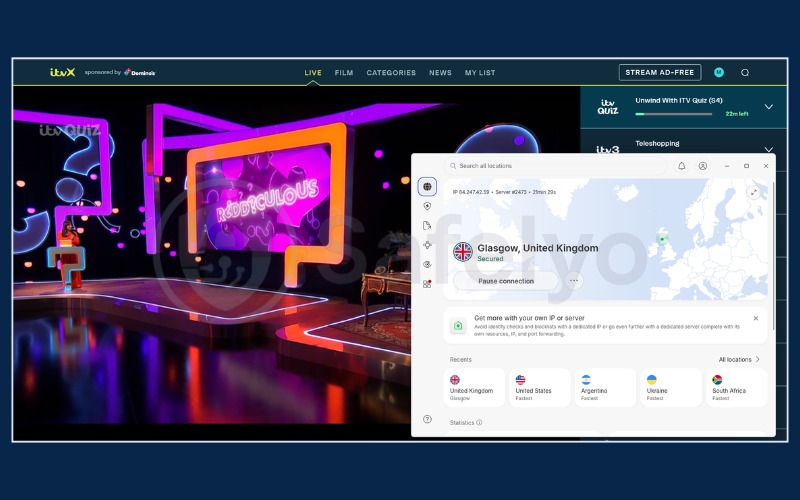
Task: Click the Search all locations field in VPN
Action: [x=555, y=166]
